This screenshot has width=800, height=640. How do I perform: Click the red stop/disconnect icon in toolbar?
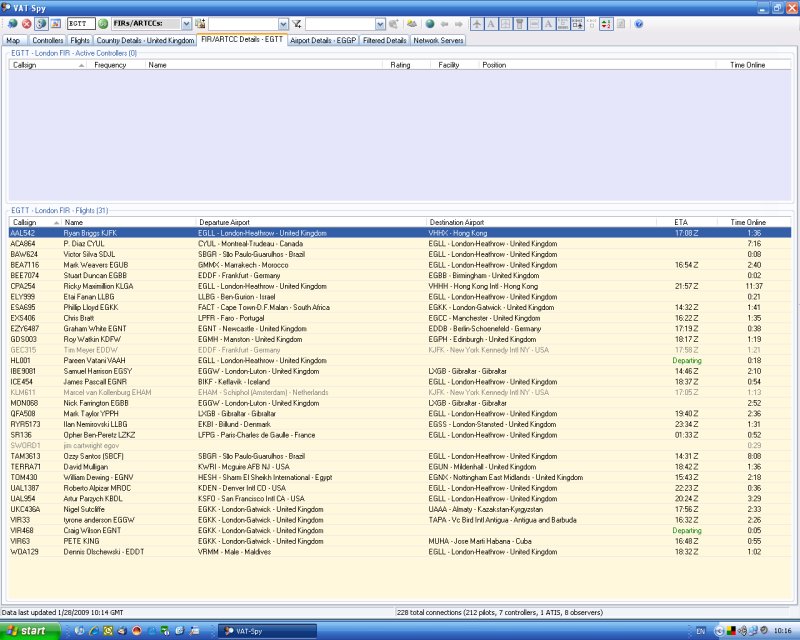coord(26,23)
